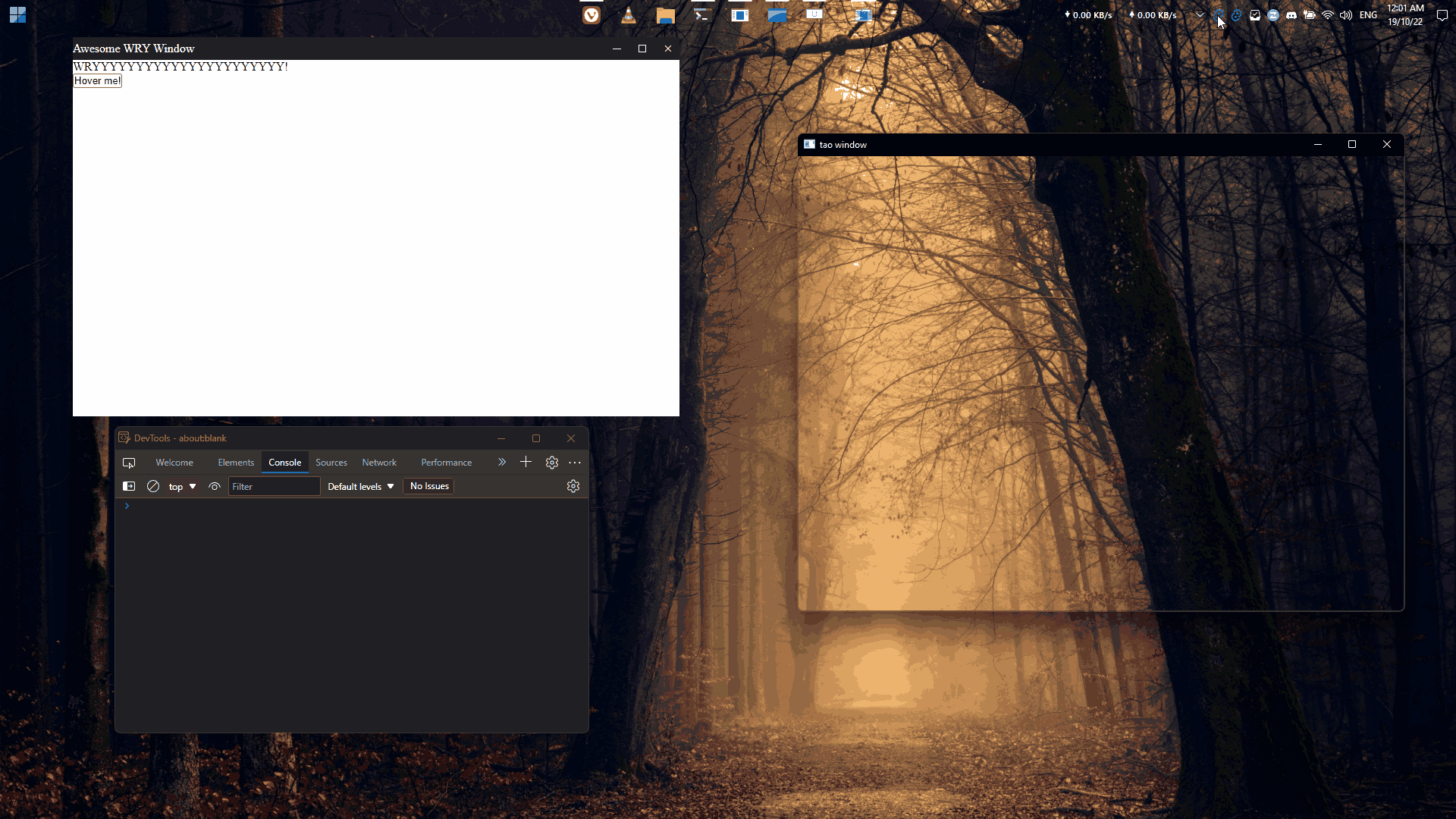The image size is (1456, 819).
Task: Switch to the Elements tab
Action: [x=236, y=463]
